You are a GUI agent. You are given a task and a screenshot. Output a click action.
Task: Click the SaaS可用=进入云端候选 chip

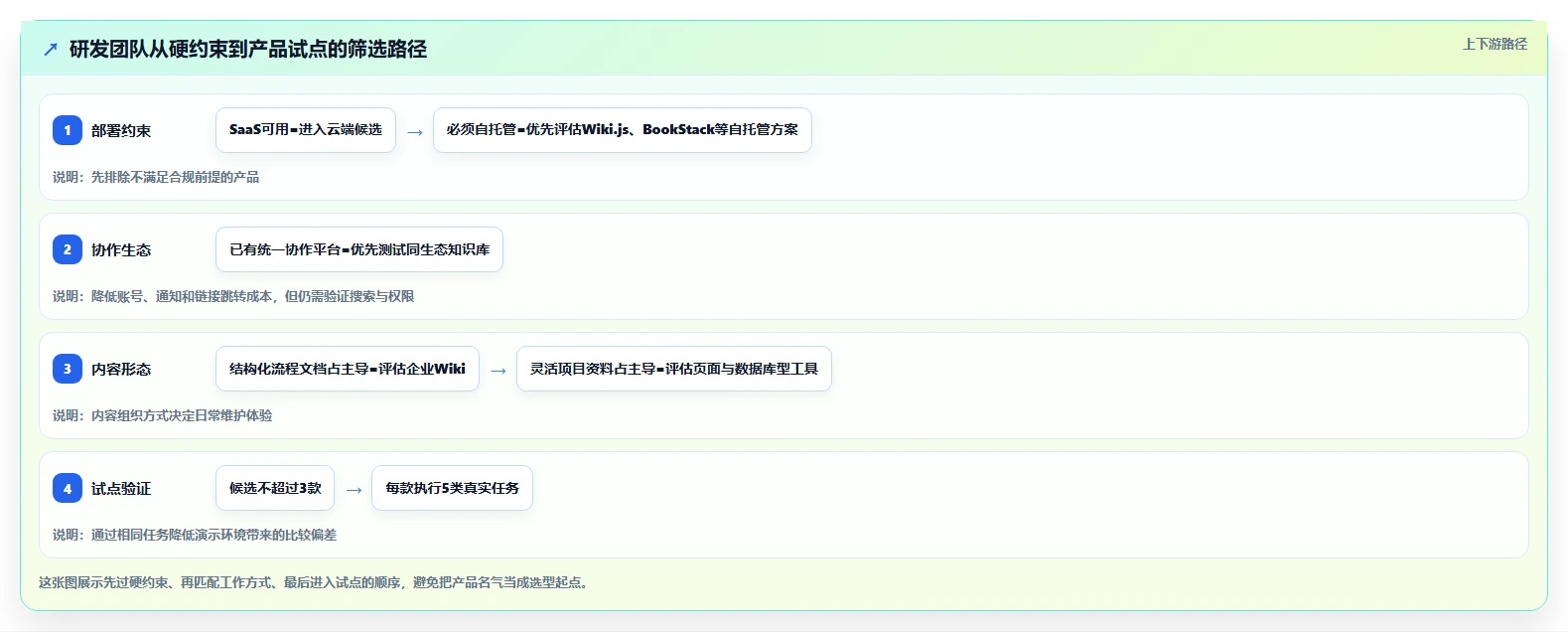point(306,130)
